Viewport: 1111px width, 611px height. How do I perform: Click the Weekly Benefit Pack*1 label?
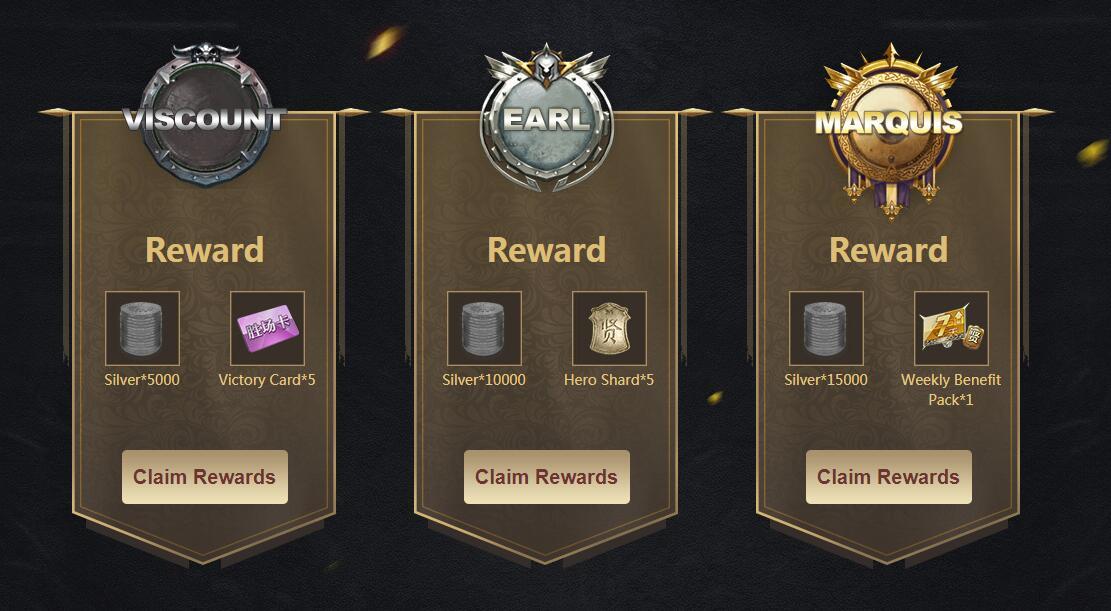[951, 390]
